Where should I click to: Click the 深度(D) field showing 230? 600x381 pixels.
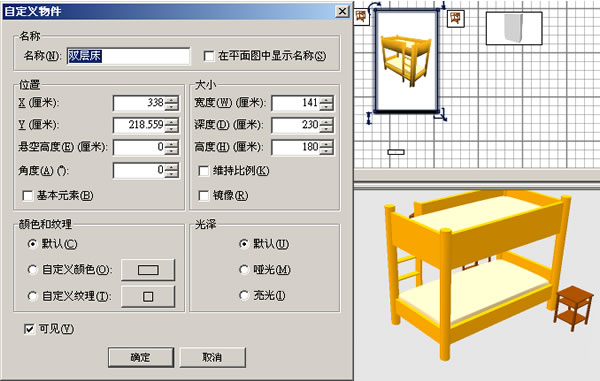click(295, 125)
